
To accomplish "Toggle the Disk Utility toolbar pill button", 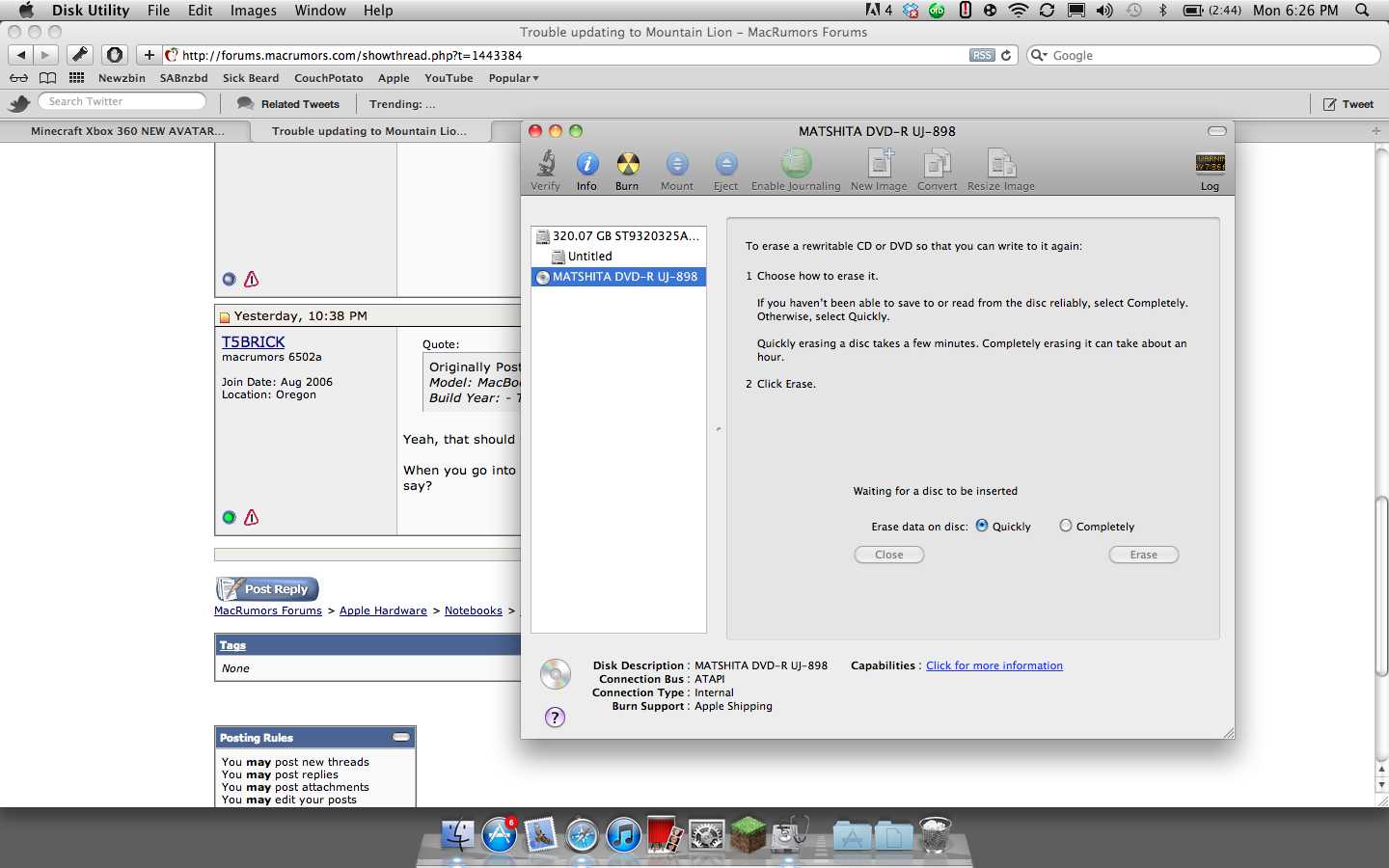I will click(1217, 131).
